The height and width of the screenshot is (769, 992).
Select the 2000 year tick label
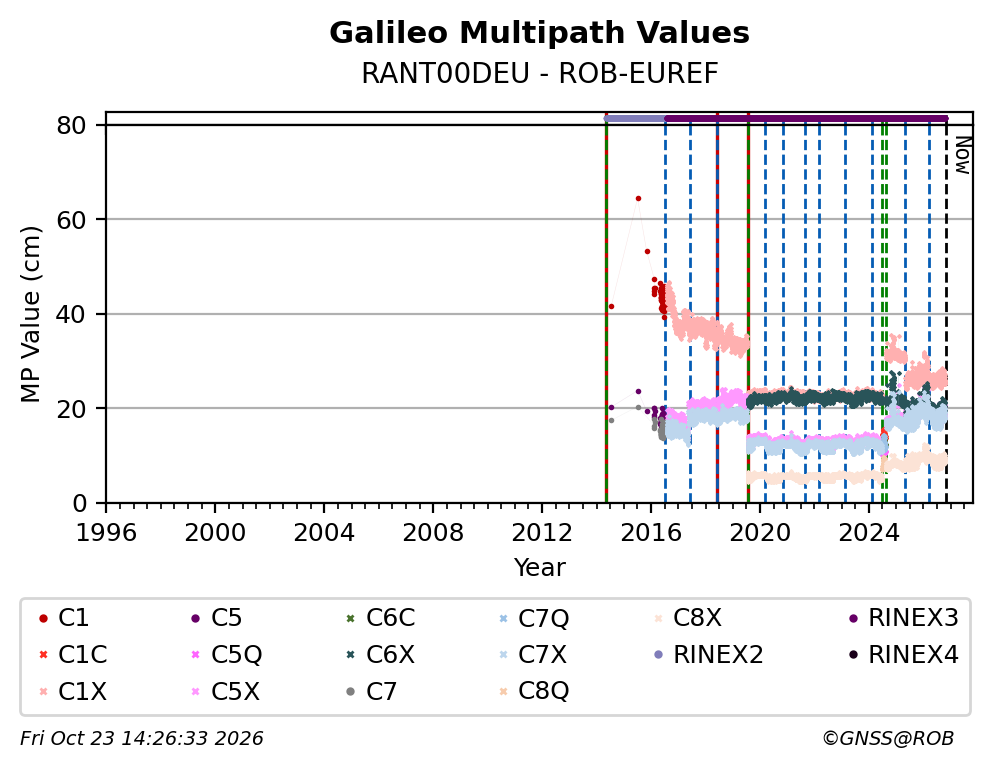[214, 532]
